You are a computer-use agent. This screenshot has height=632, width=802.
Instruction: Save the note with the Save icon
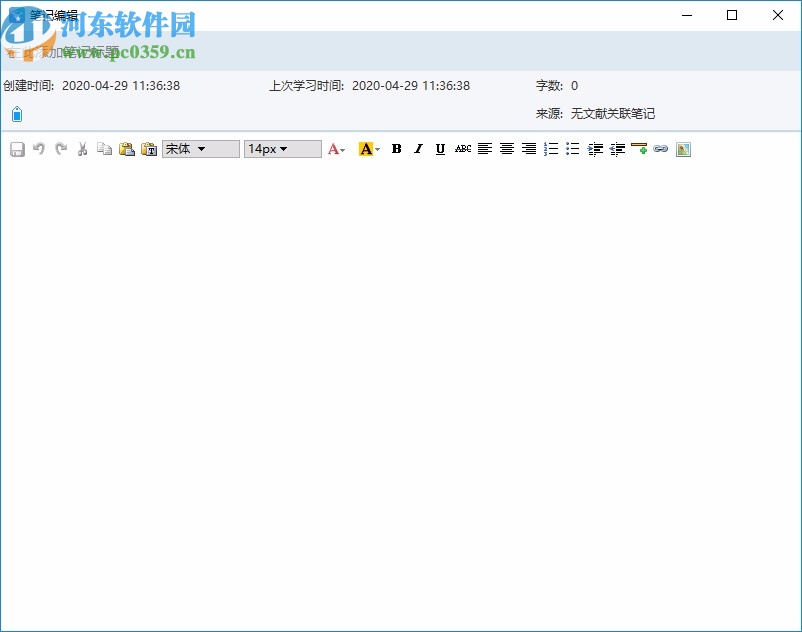click(x=17, y=149)
